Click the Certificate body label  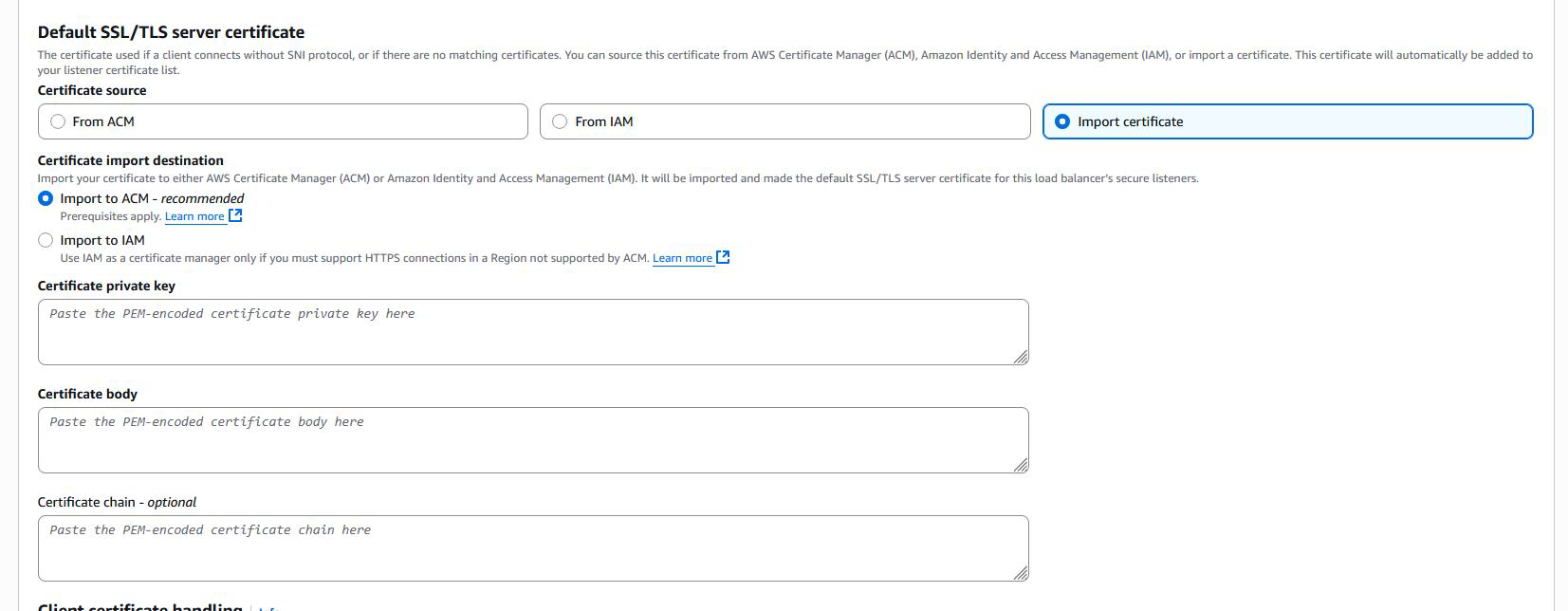[x=87, y=394]
